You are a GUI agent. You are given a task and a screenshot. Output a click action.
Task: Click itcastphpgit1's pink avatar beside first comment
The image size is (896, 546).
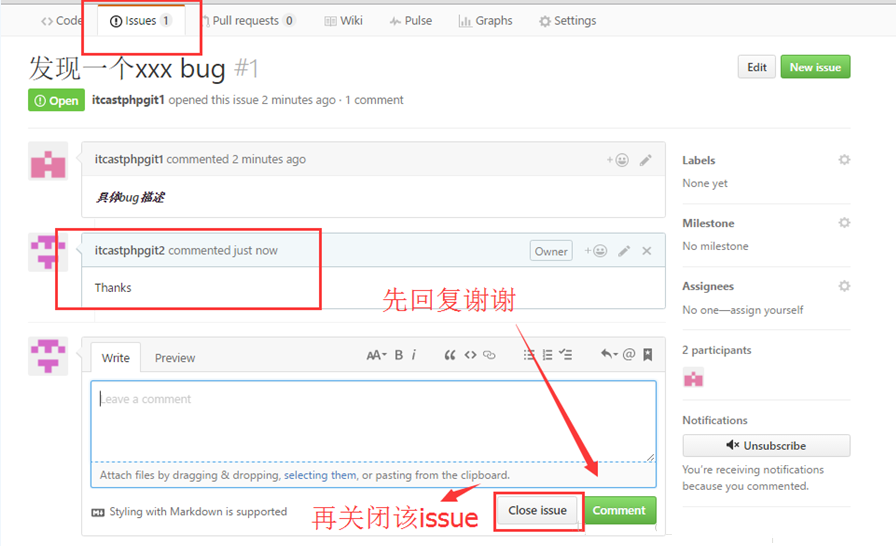tap(48, 161)
